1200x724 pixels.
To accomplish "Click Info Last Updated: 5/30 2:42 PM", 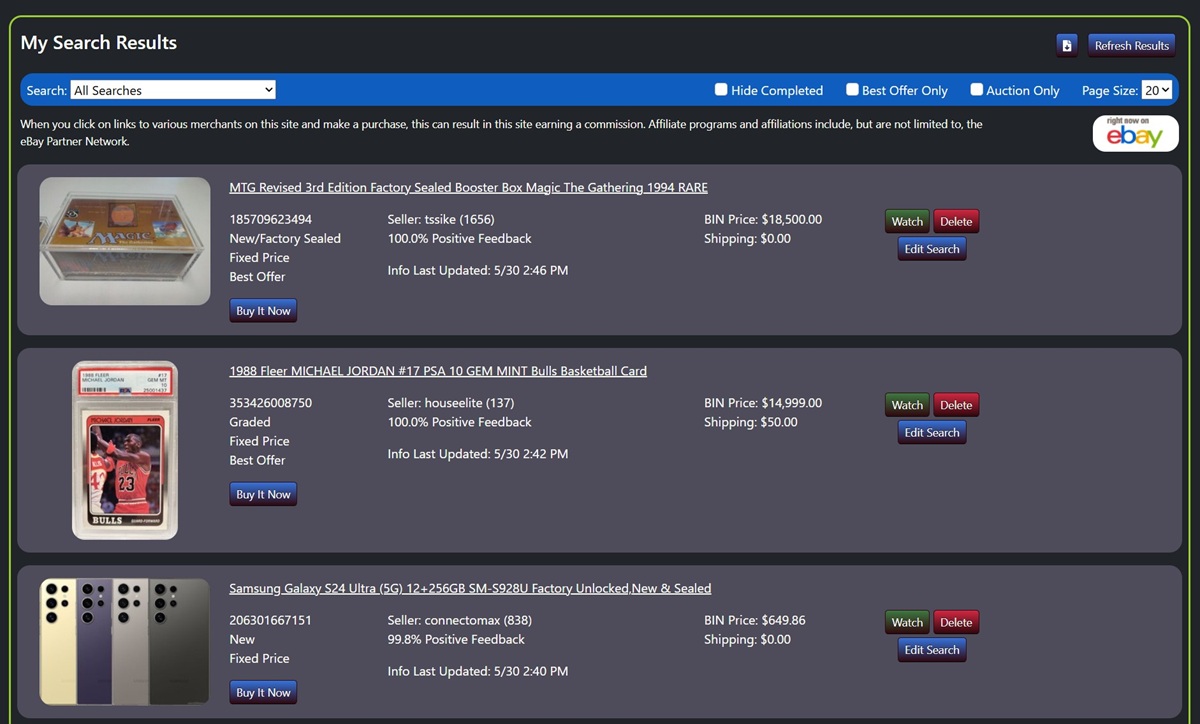I will (478, 453).
